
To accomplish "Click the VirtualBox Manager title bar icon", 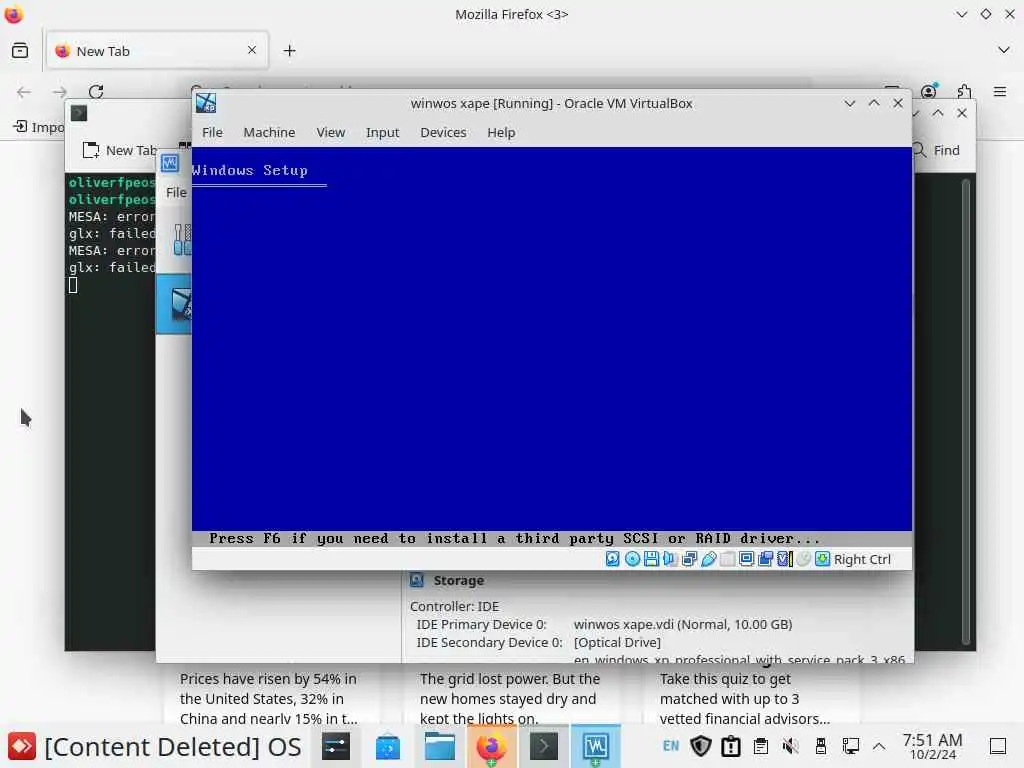I will [170, 163].
